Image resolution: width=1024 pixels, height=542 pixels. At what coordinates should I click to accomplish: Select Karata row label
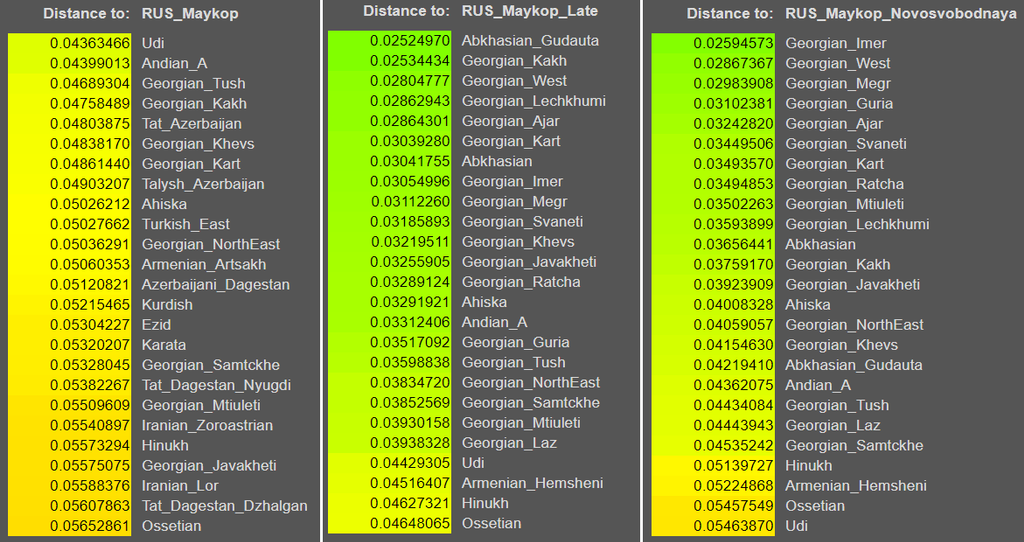164,345
